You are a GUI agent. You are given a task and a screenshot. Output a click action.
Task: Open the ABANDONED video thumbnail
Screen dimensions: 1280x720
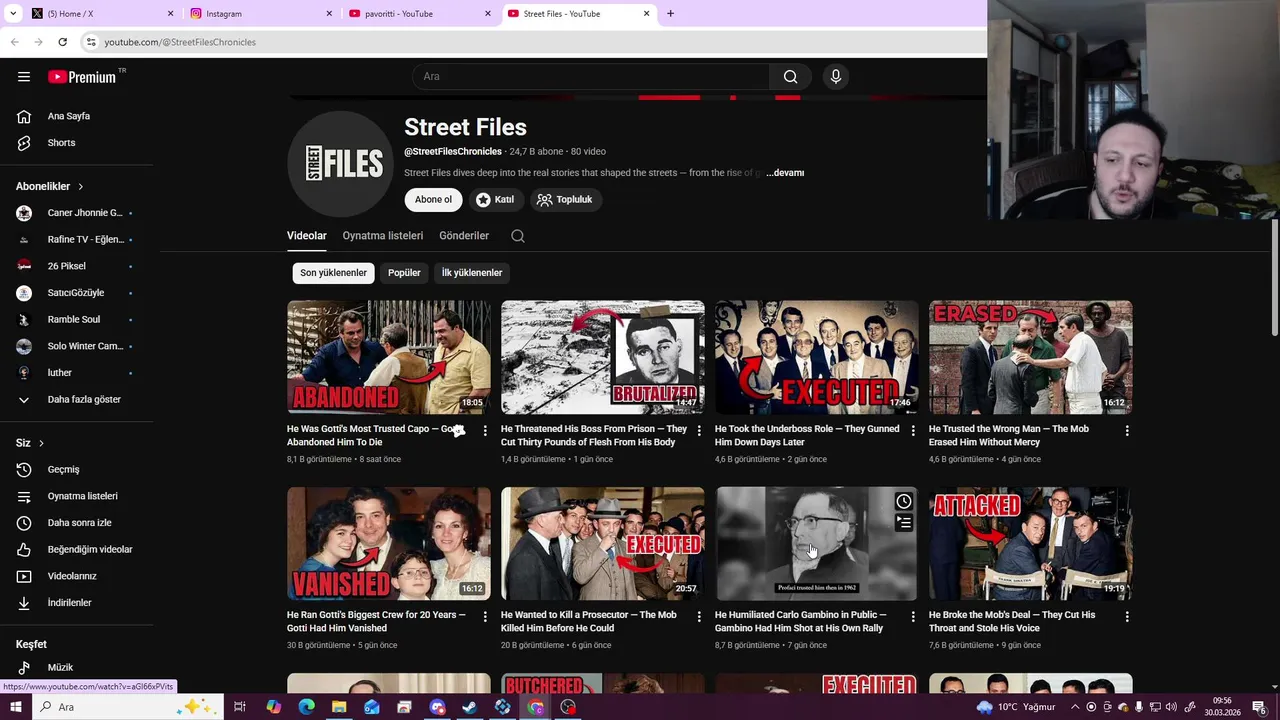(x=389, y=357)
